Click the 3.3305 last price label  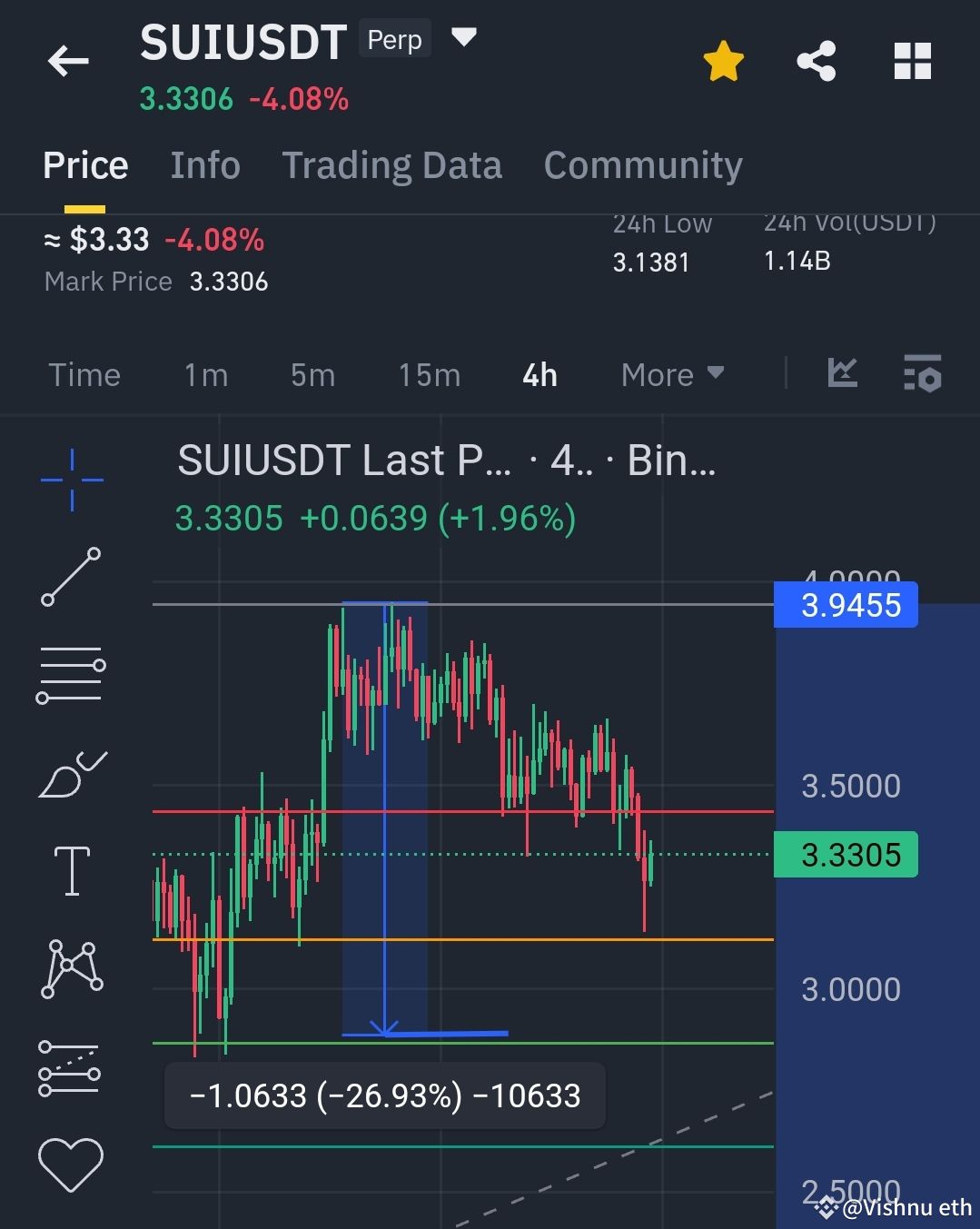[x=845, y=853]
